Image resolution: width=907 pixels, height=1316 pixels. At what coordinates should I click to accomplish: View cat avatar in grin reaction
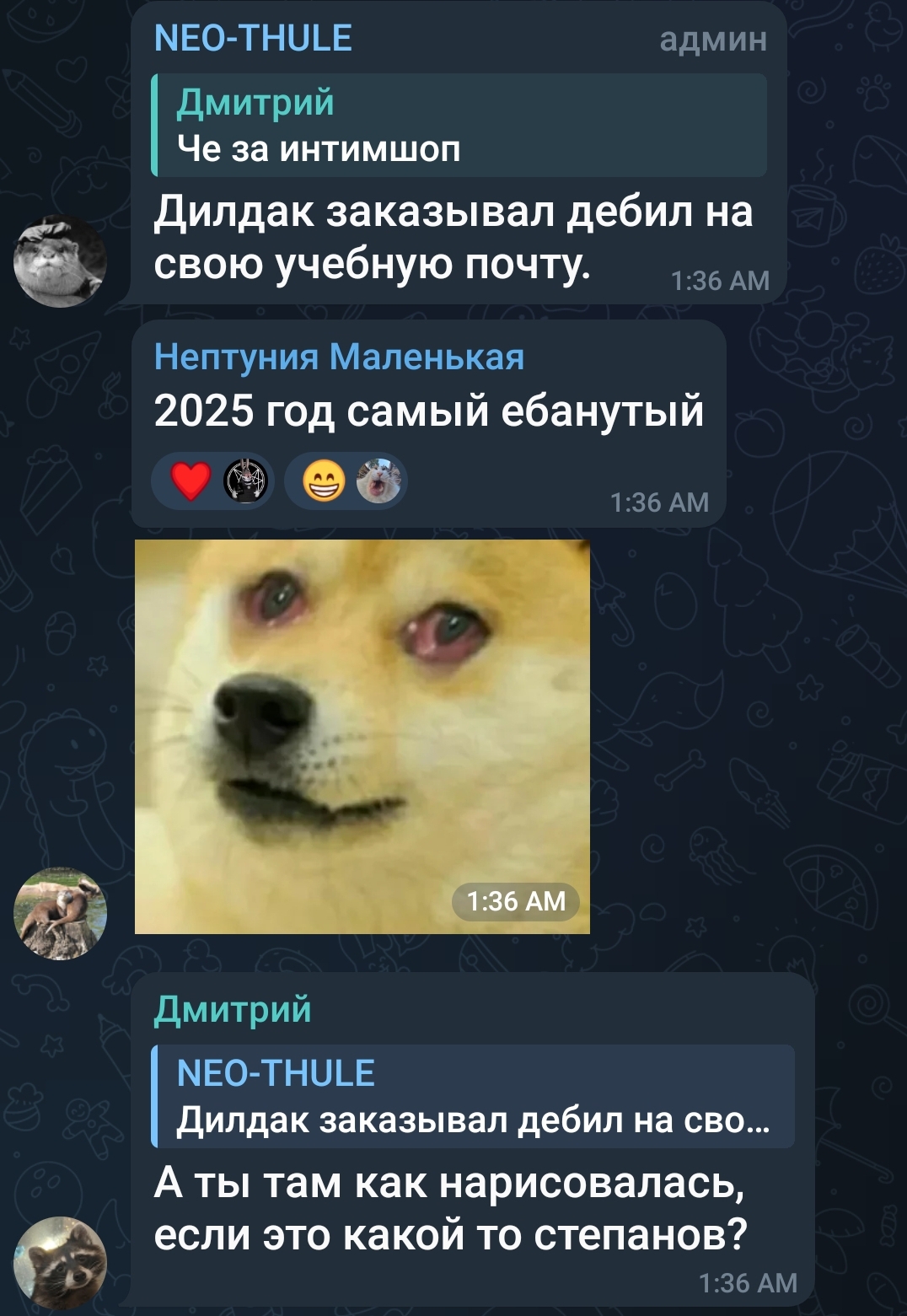coord(378,482)
